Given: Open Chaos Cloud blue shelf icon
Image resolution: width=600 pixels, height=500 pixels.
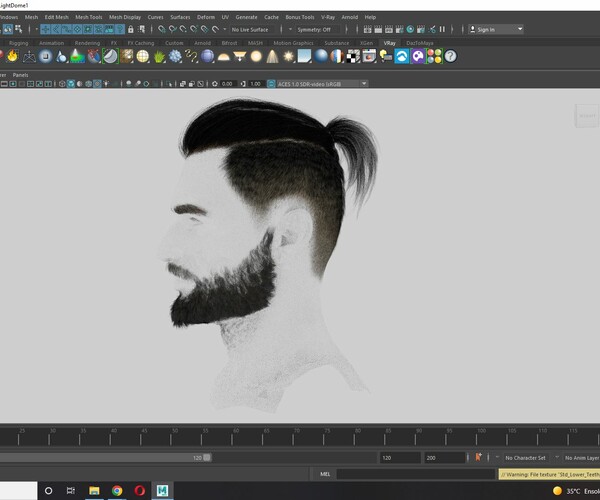Looking at the screenshot, I should tap(402, 56).
